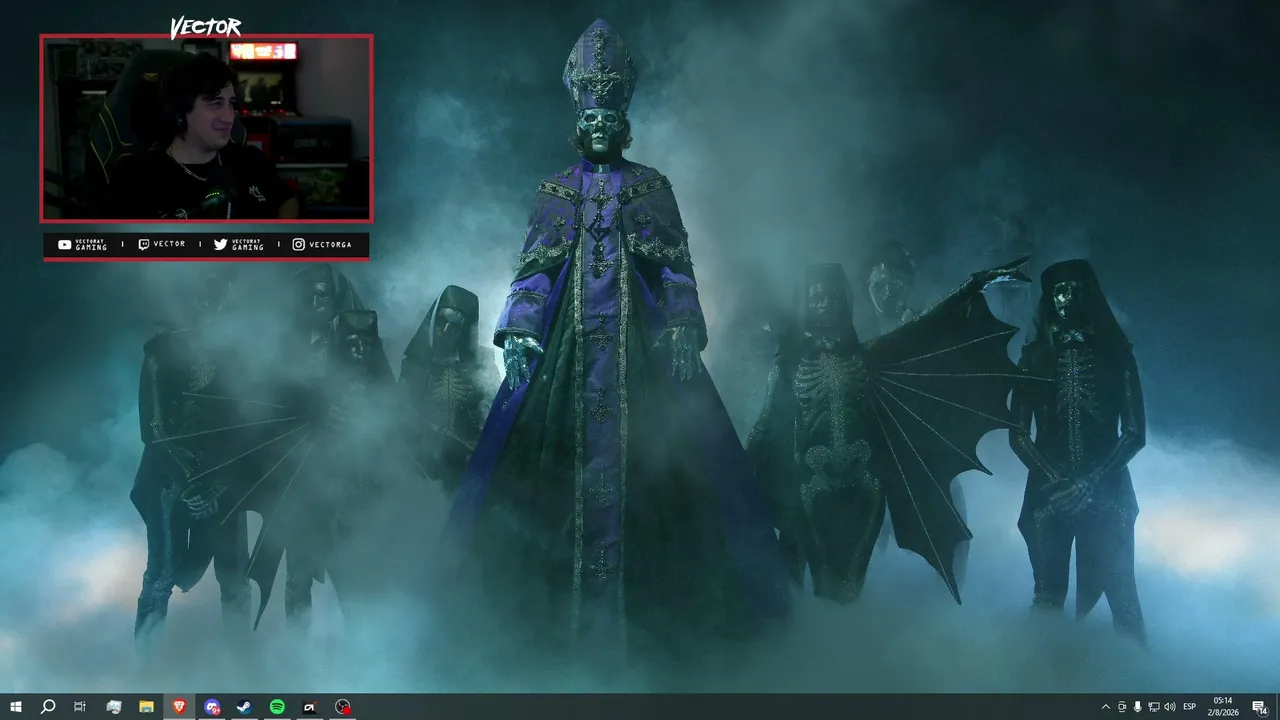This screenshot has height=720, width=1280.
Task: Switch to the Brave browser window
Action: 179,707
